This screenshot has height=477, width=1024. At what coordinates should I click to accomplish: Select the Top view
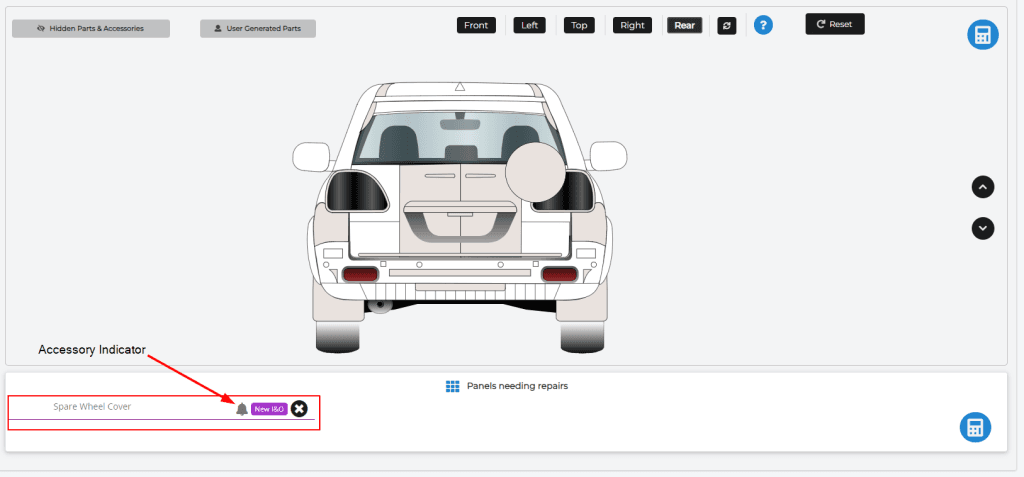point(579,25)
